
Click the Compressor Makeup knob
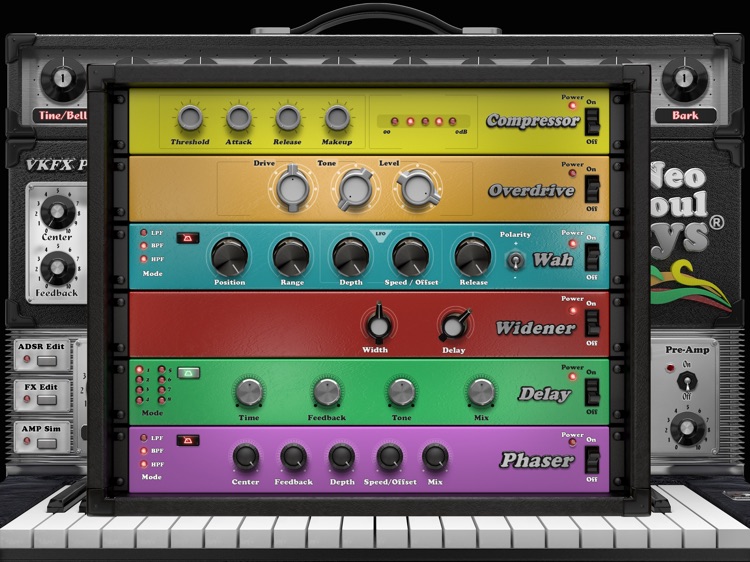[337, 118]
